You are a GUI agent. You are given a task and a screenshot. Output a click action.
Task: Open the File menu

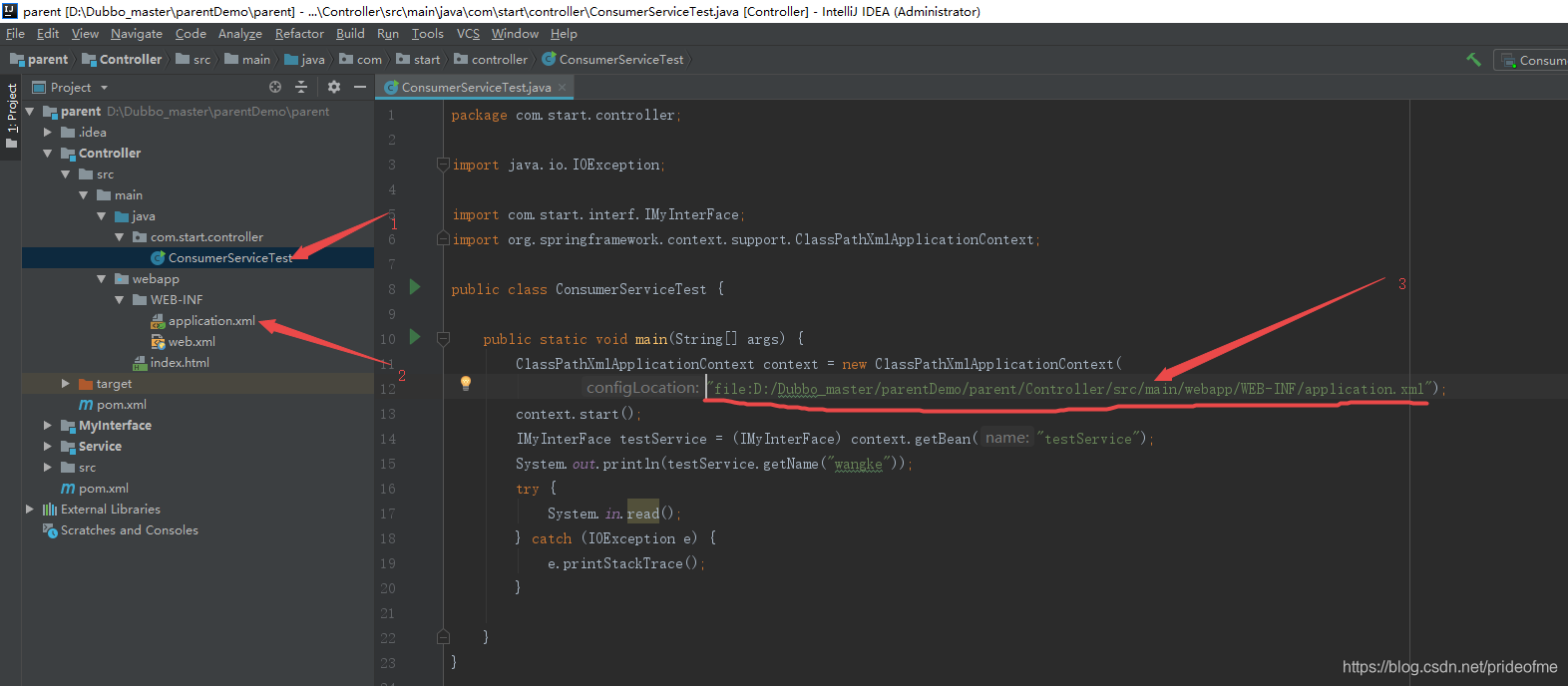[15, 34]
